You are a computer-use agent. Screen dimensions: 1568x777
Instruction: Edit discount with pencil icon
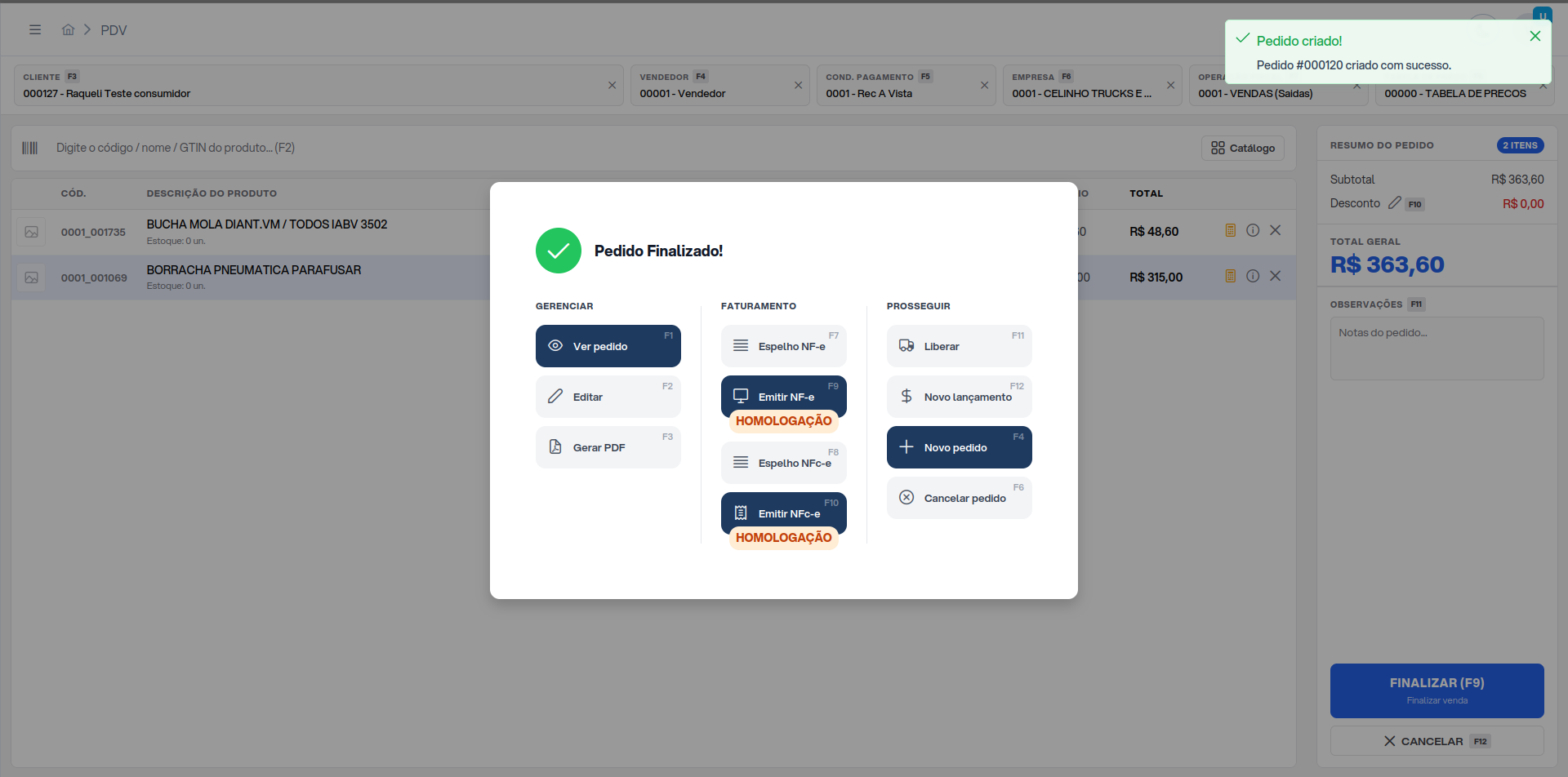click(1395, 203)
